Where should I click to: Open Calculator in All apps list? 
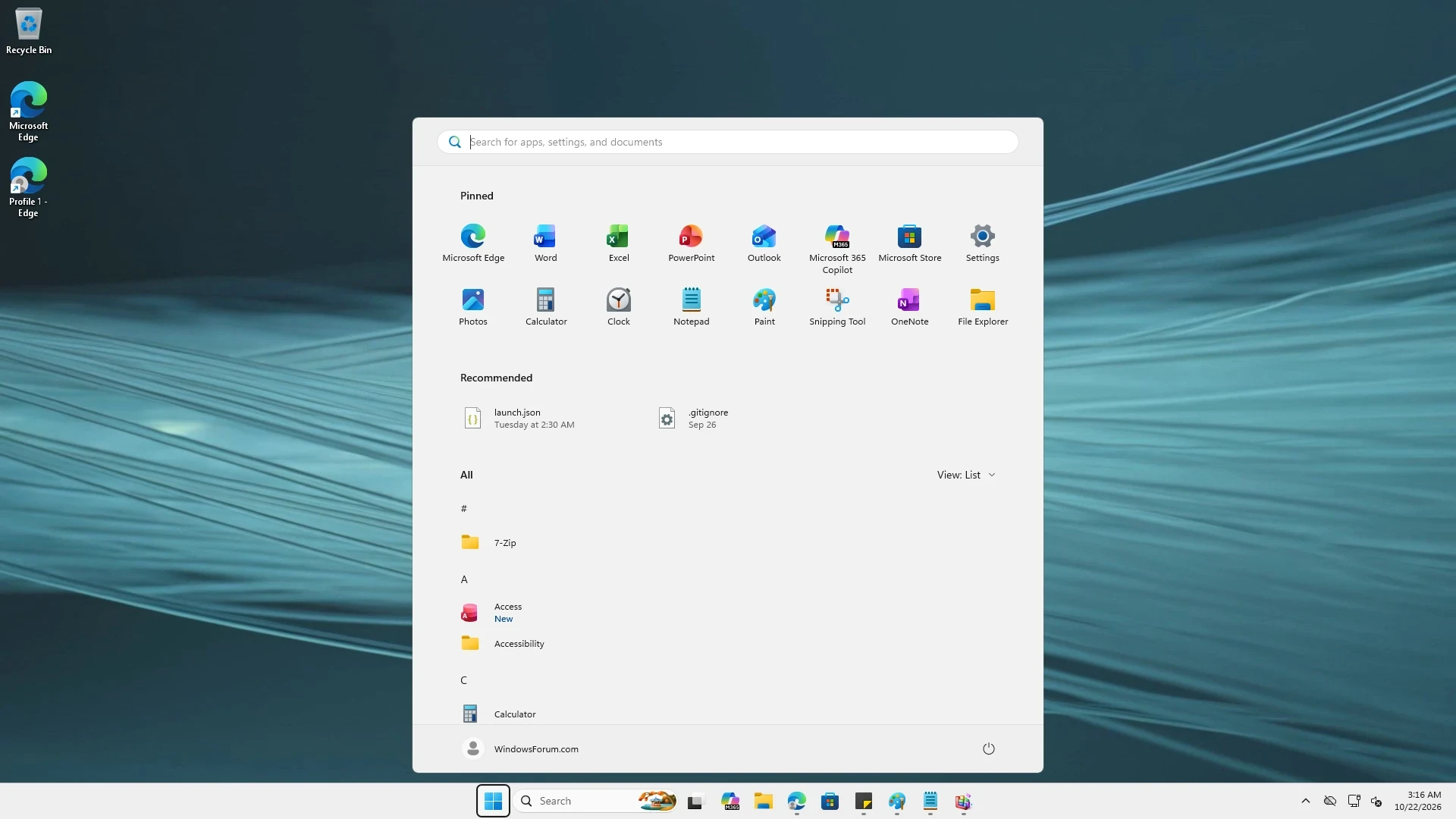tap(727, 714)
